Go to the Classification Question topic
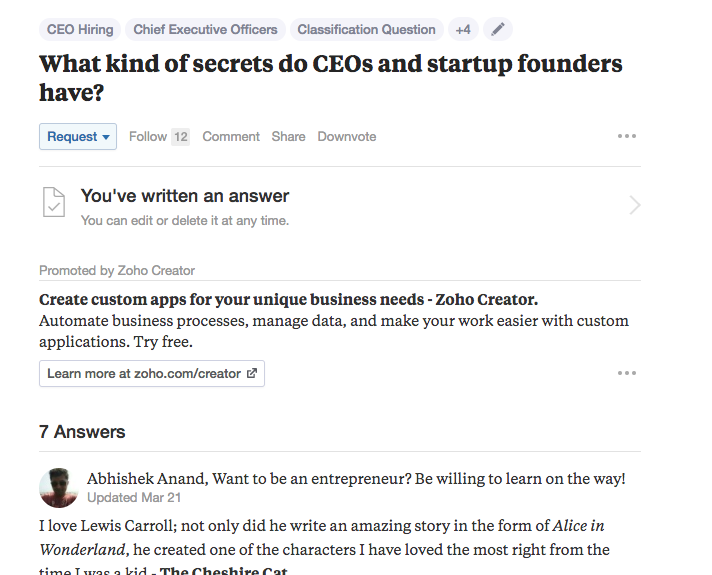The height and width of the screenshot is (575, 712). coord(366,29)
